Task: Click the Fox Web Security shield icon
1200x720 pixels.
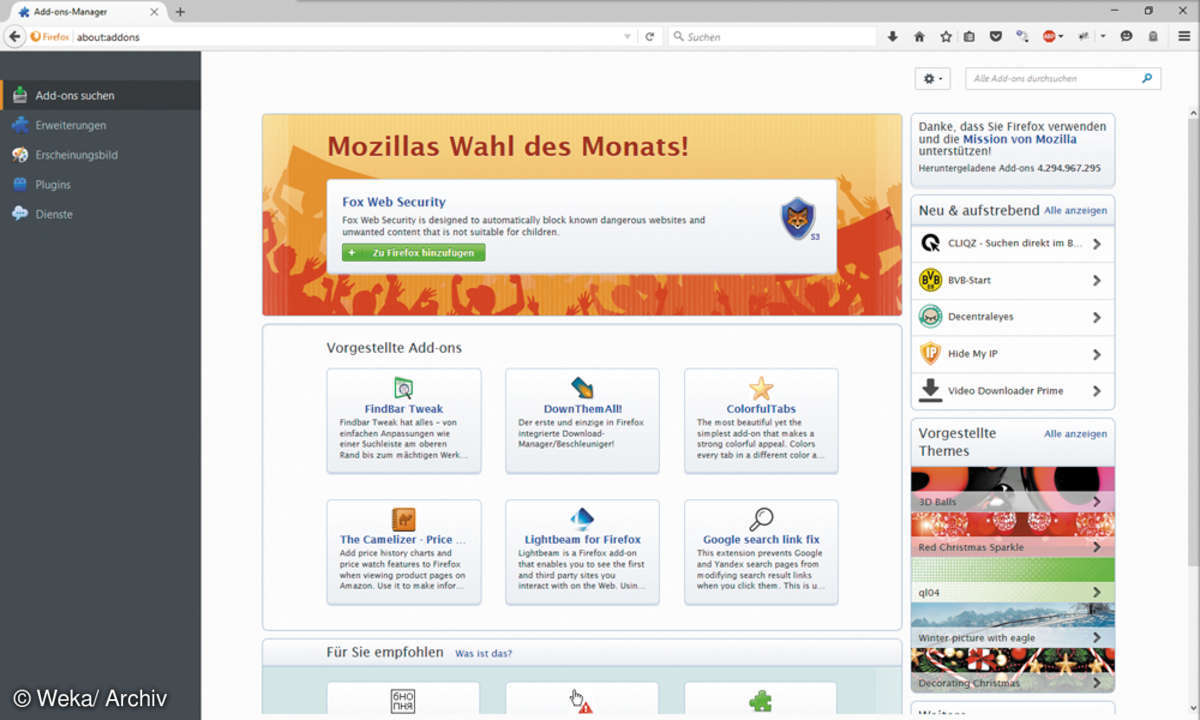Action: (798, 219)
